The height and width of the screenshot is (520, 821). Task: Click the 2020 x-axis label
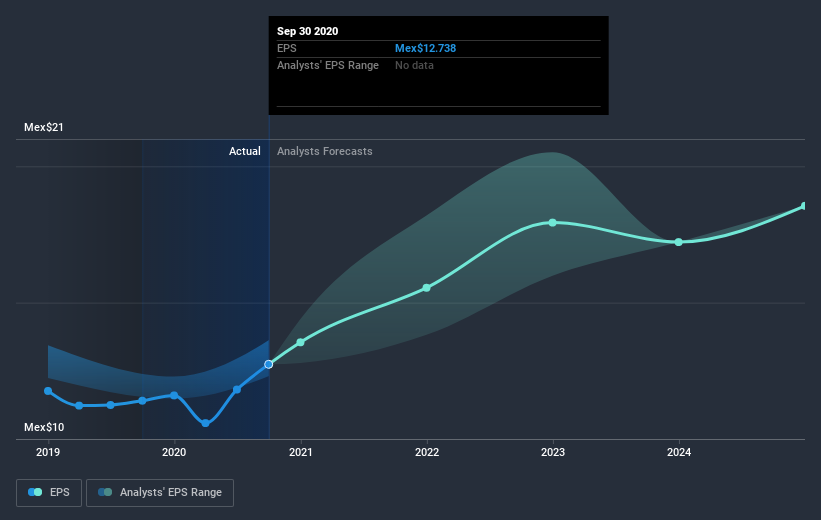click(174, 452)
